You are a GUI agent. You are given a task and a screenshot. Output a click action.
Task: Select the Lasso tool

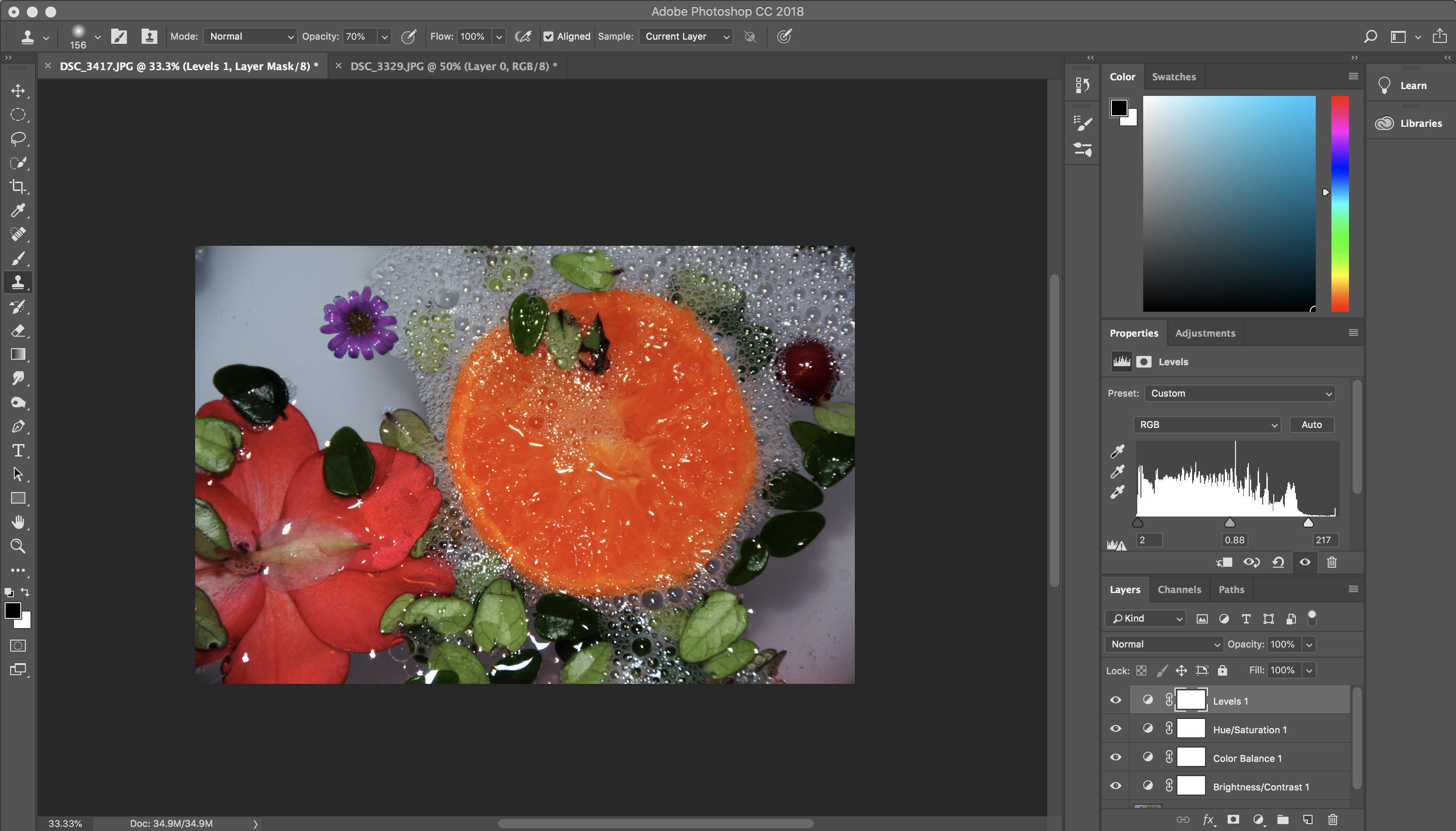coord(18,139)
